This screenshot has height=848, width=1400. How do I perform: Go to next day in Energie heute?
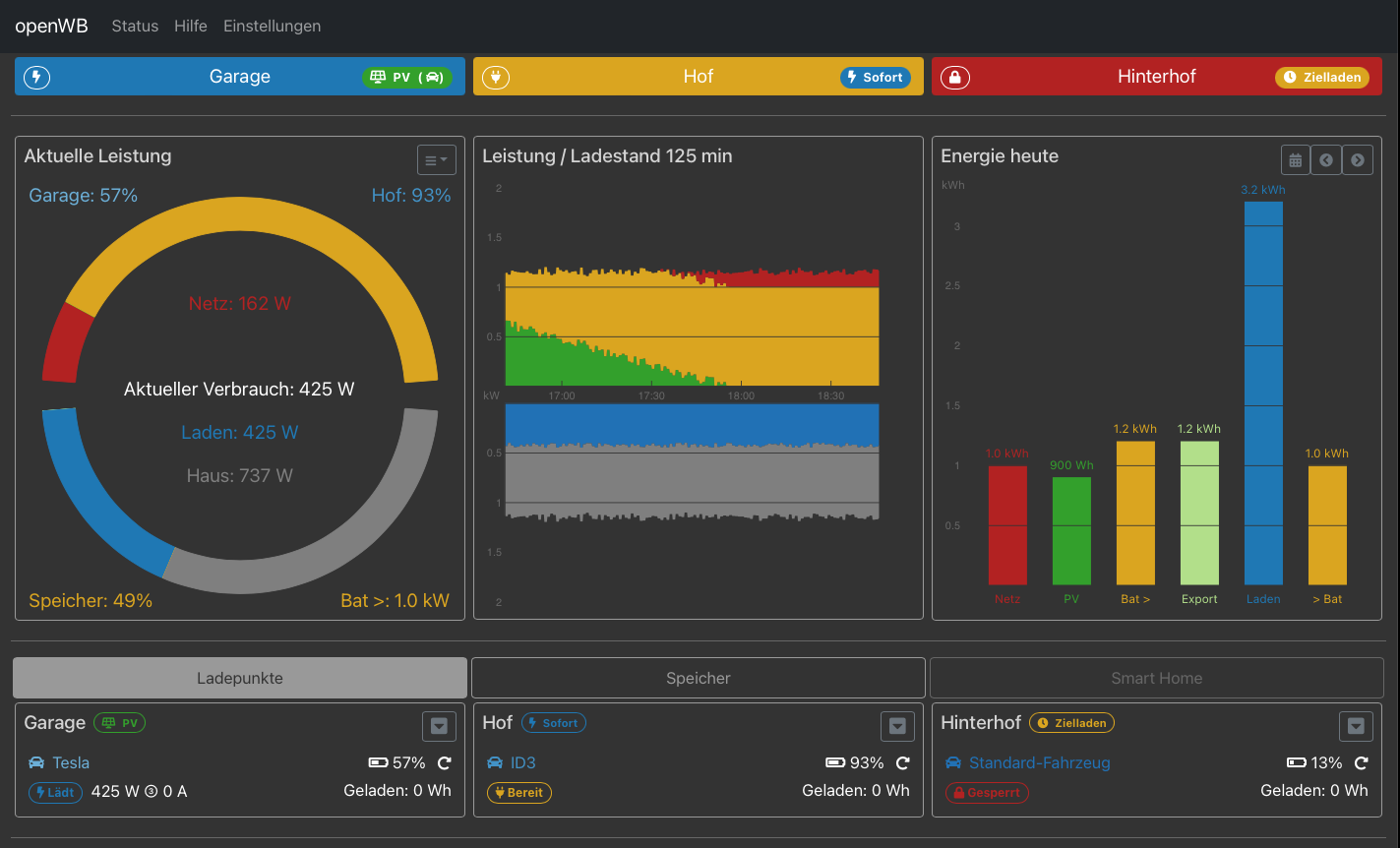click(1358, 160)
